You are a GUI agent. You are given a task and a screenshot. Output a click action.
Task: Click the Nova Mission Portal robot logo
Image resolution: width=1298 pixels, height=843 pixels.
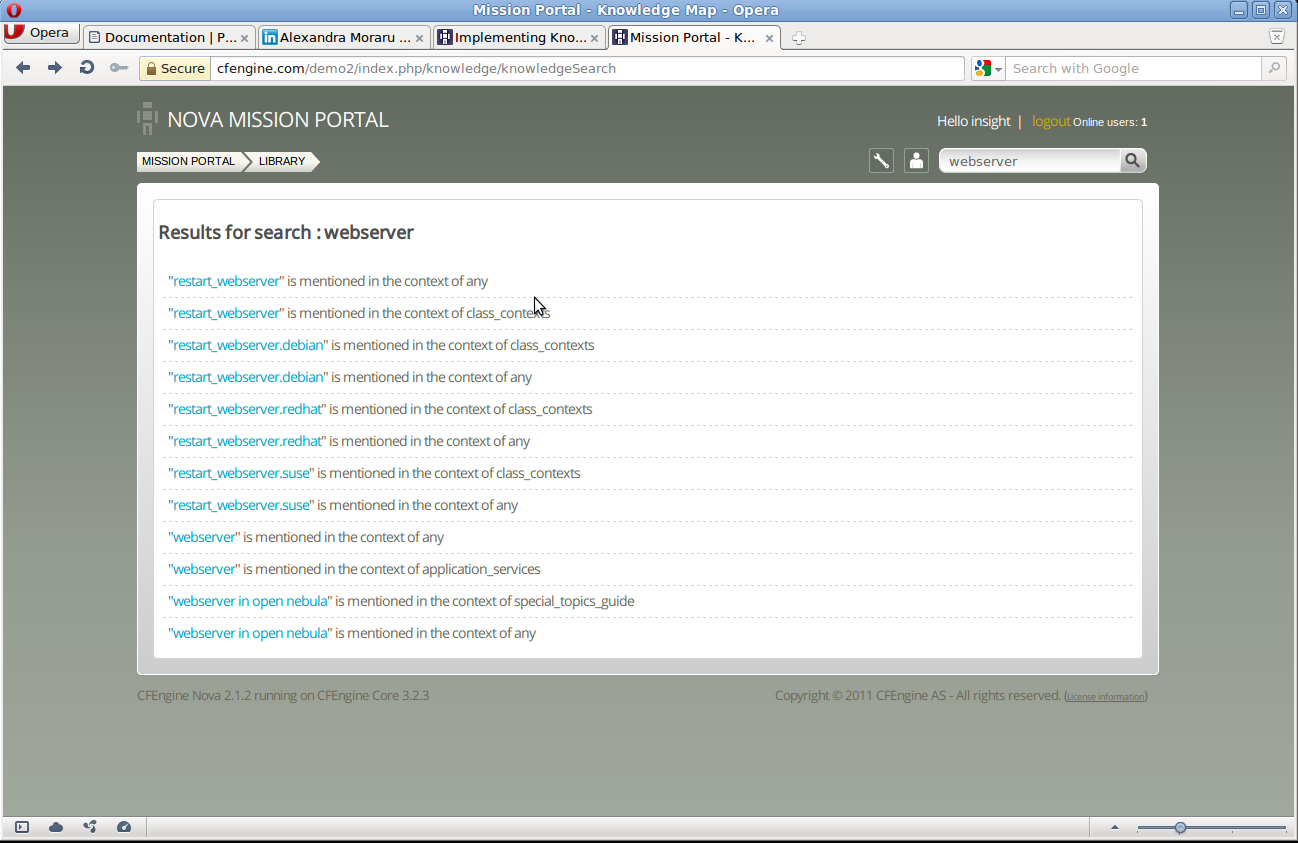pos(147,119)
